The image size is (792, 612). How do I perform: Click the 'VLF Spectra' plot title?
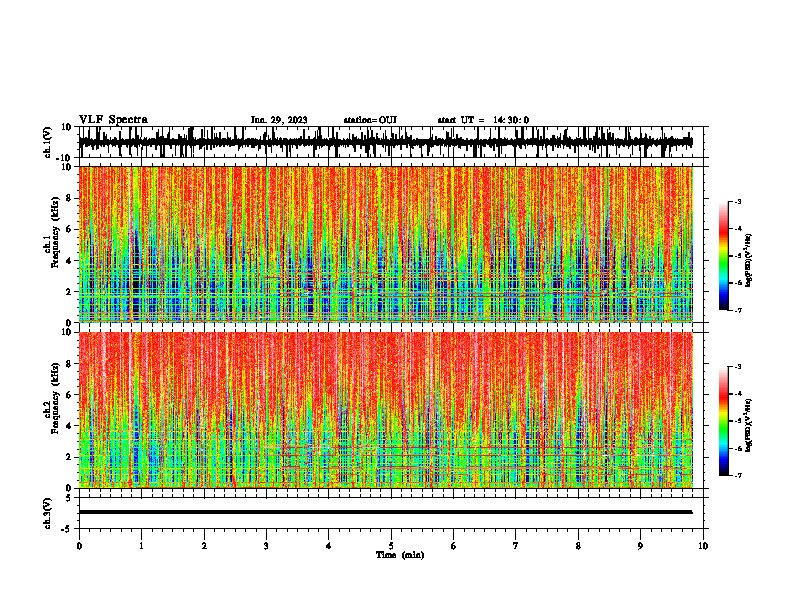113,120
